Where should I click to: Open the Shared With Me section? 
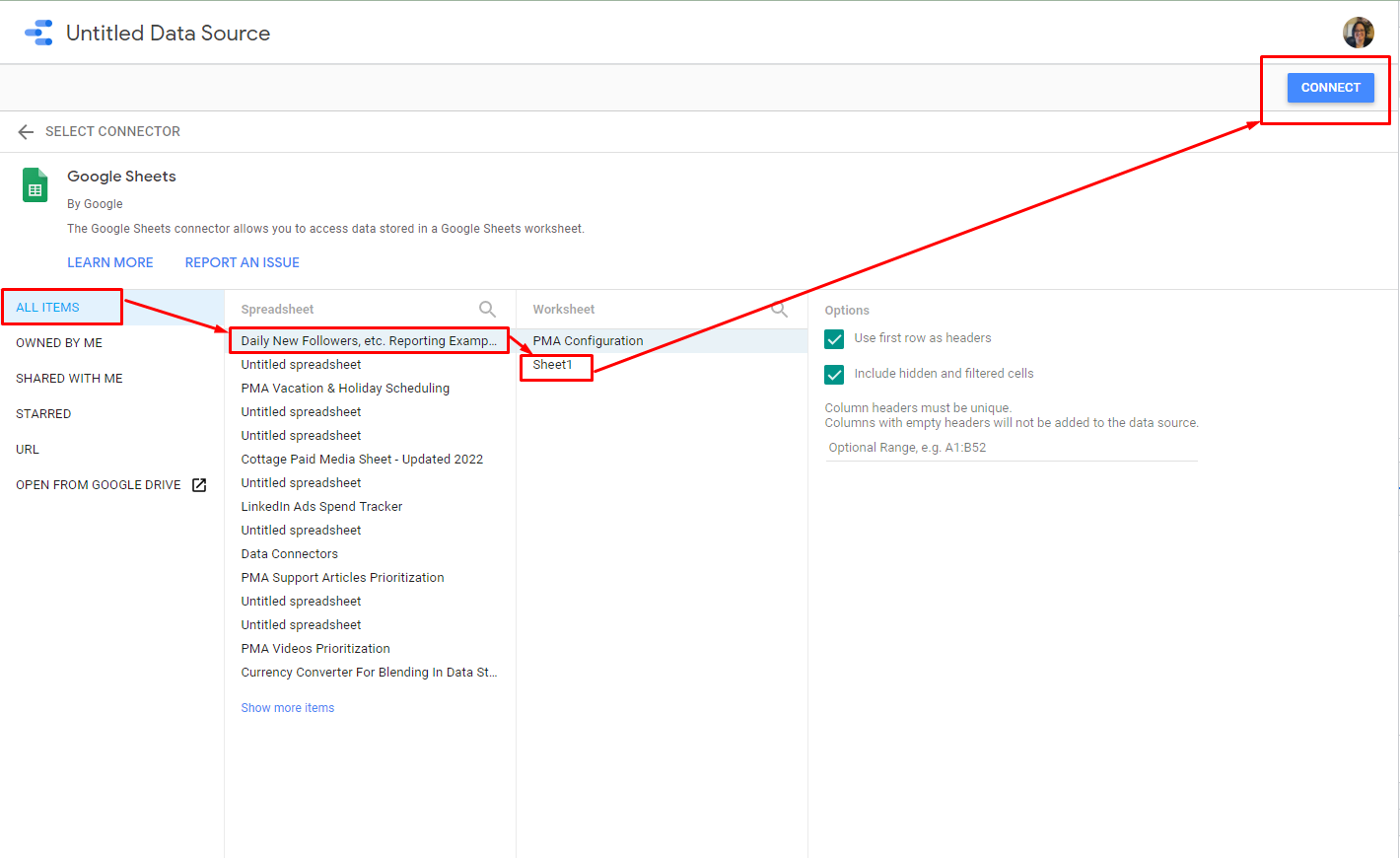click(x=69, y=379)
